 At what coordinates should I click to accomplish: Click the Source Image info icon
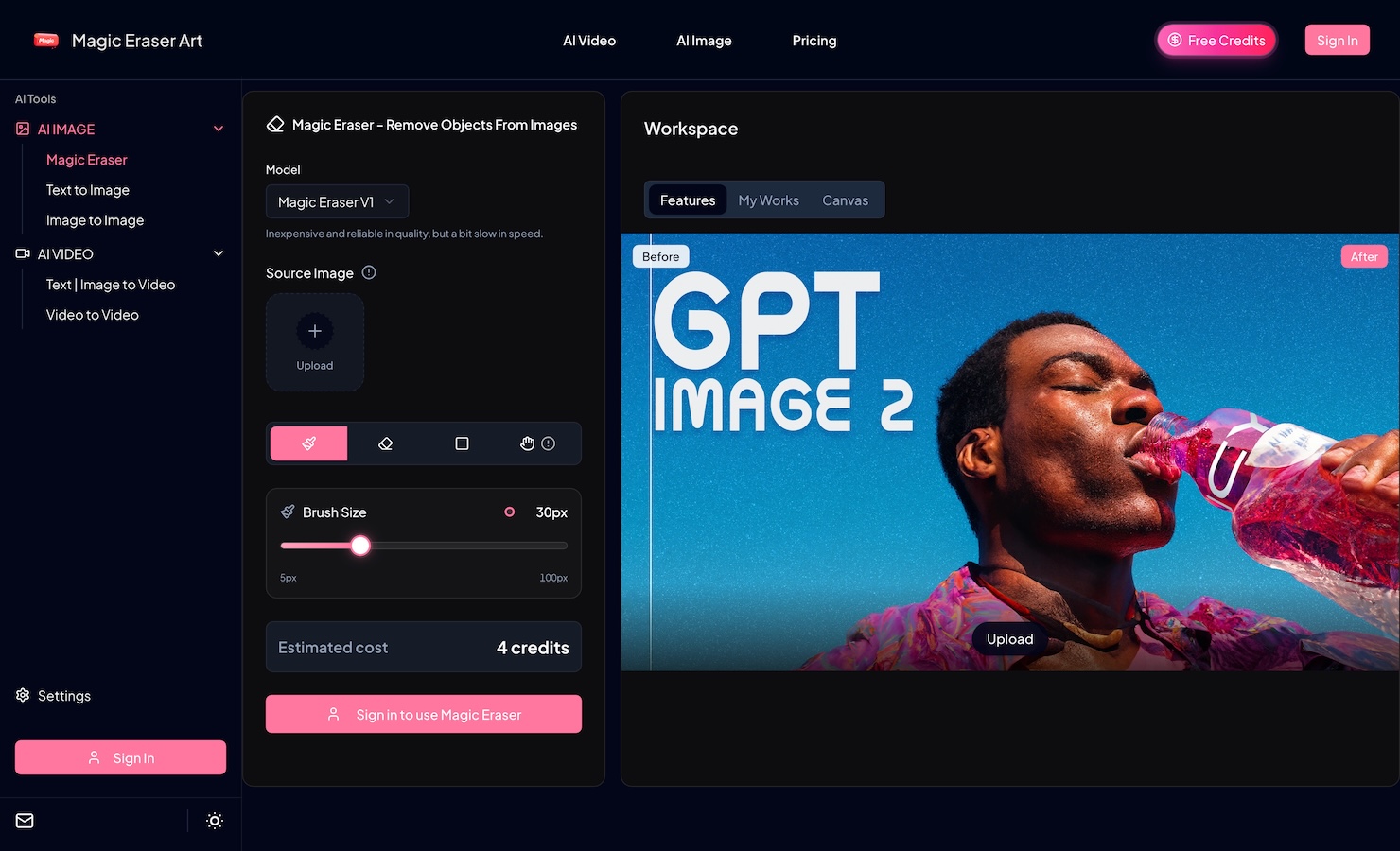(x=369, y=272)
